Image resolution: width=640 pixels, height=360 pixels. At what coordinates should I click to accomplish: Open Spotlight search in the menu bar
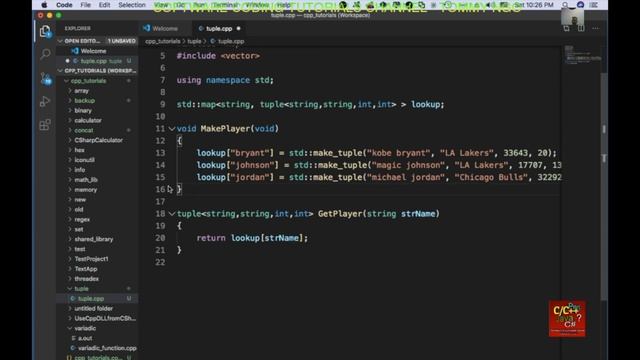pyautogui.click(x=565, y=5)
